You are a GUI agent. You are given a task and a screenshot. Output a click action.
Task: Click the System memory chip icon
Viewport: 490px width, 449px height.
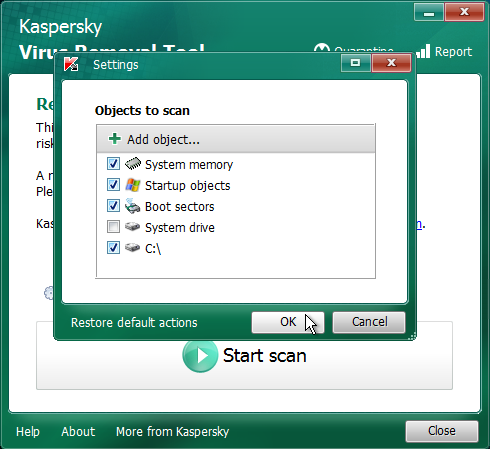click(x=133, y=164)
